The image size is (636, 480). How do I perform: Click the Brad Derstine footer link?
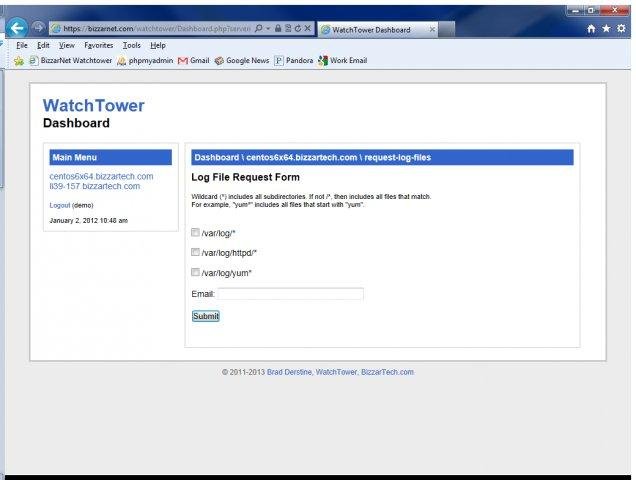tap(289, 372)
